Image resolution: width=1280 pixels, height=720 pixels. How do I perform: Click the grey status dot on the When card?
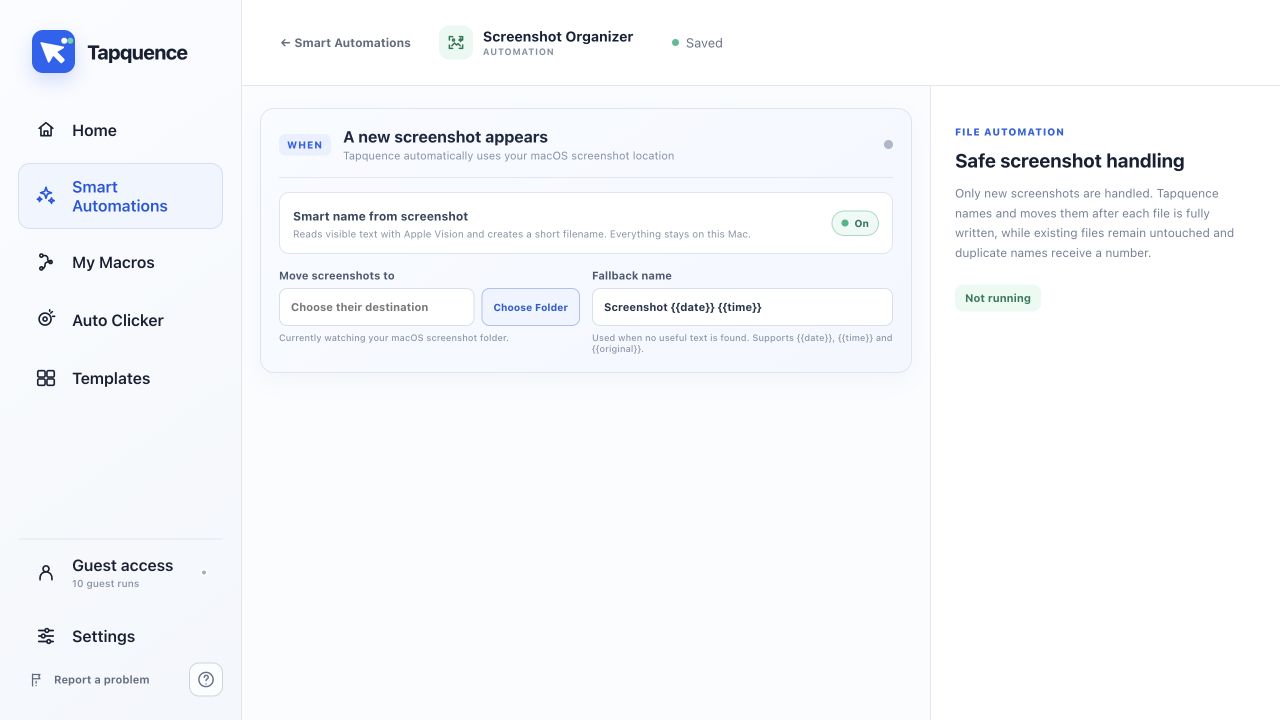(888, 145)
